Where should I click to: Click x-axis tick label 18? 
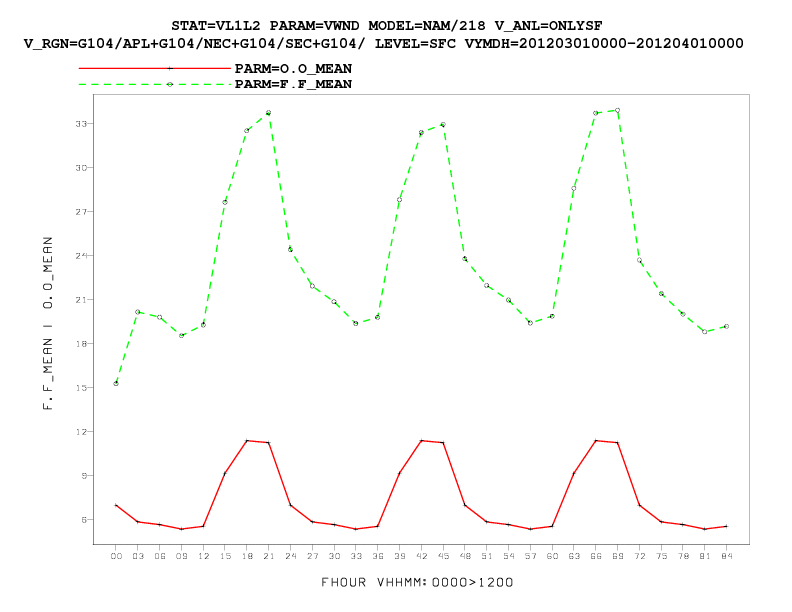(x=247, y=556)
